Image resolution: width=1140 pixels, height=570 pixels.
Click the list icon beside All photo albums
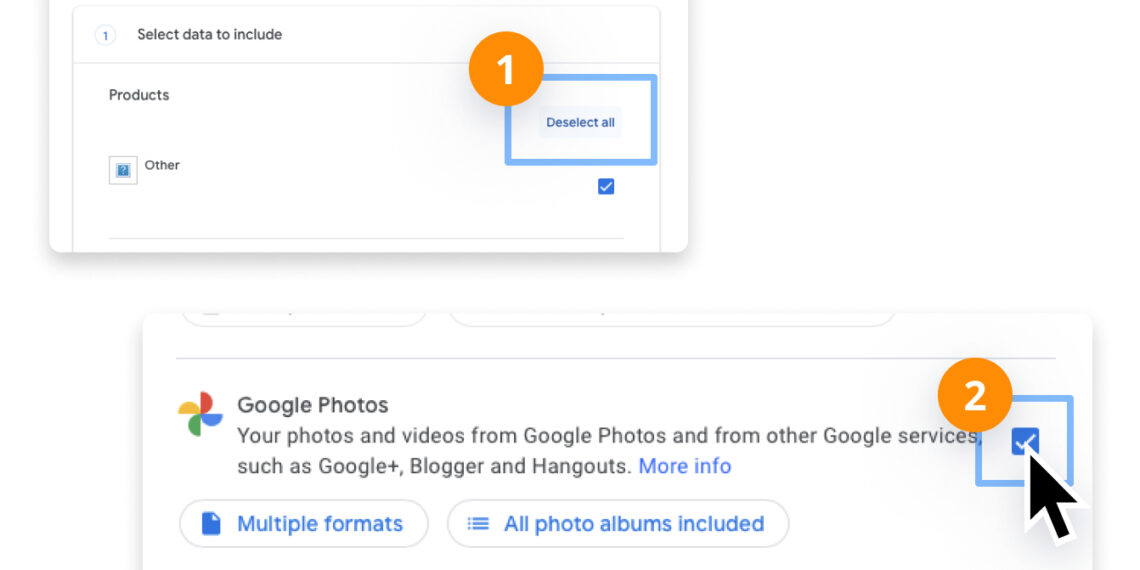point(479,524)
